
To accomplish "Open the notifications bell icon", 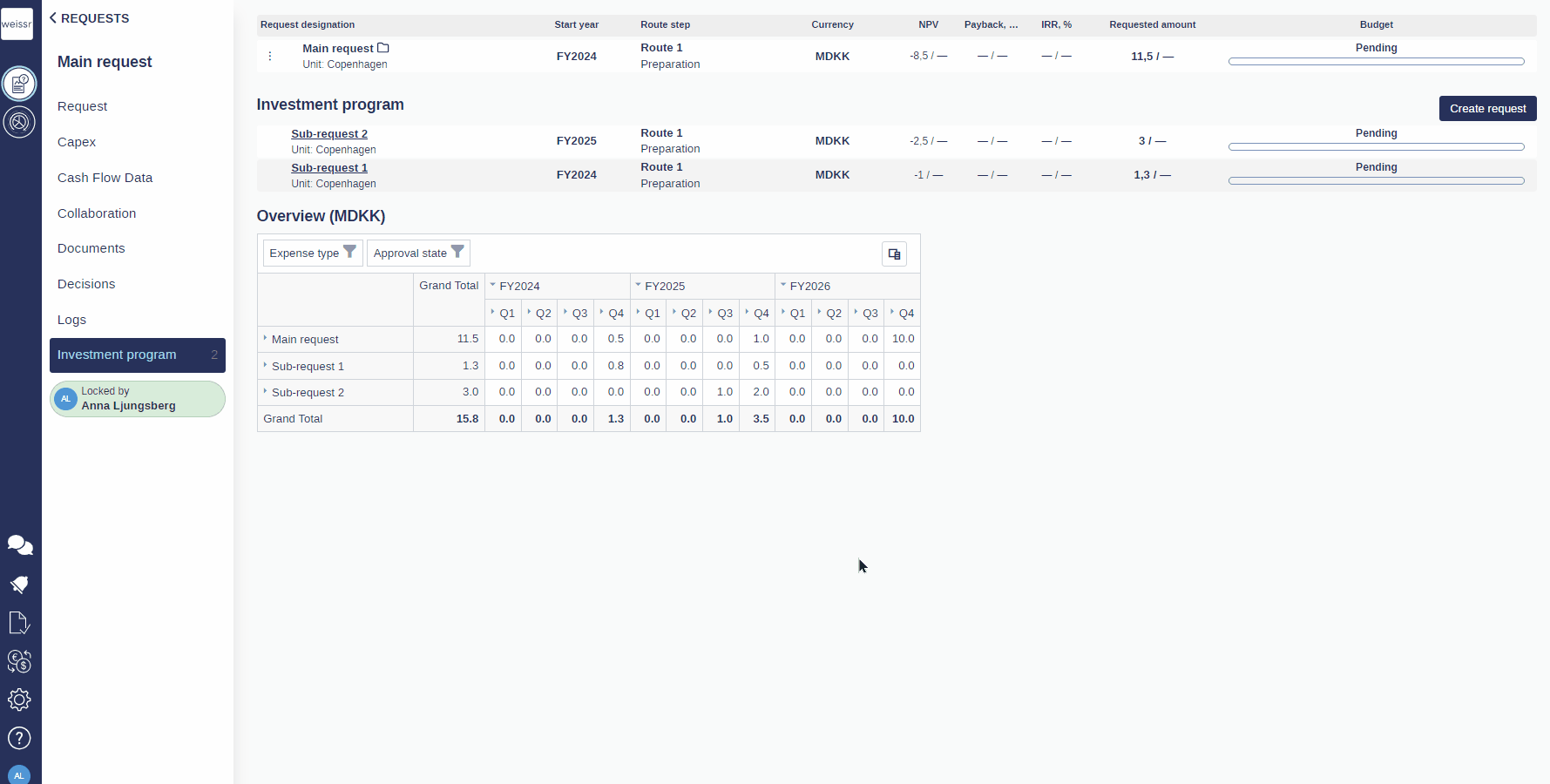I will [19, 584].
